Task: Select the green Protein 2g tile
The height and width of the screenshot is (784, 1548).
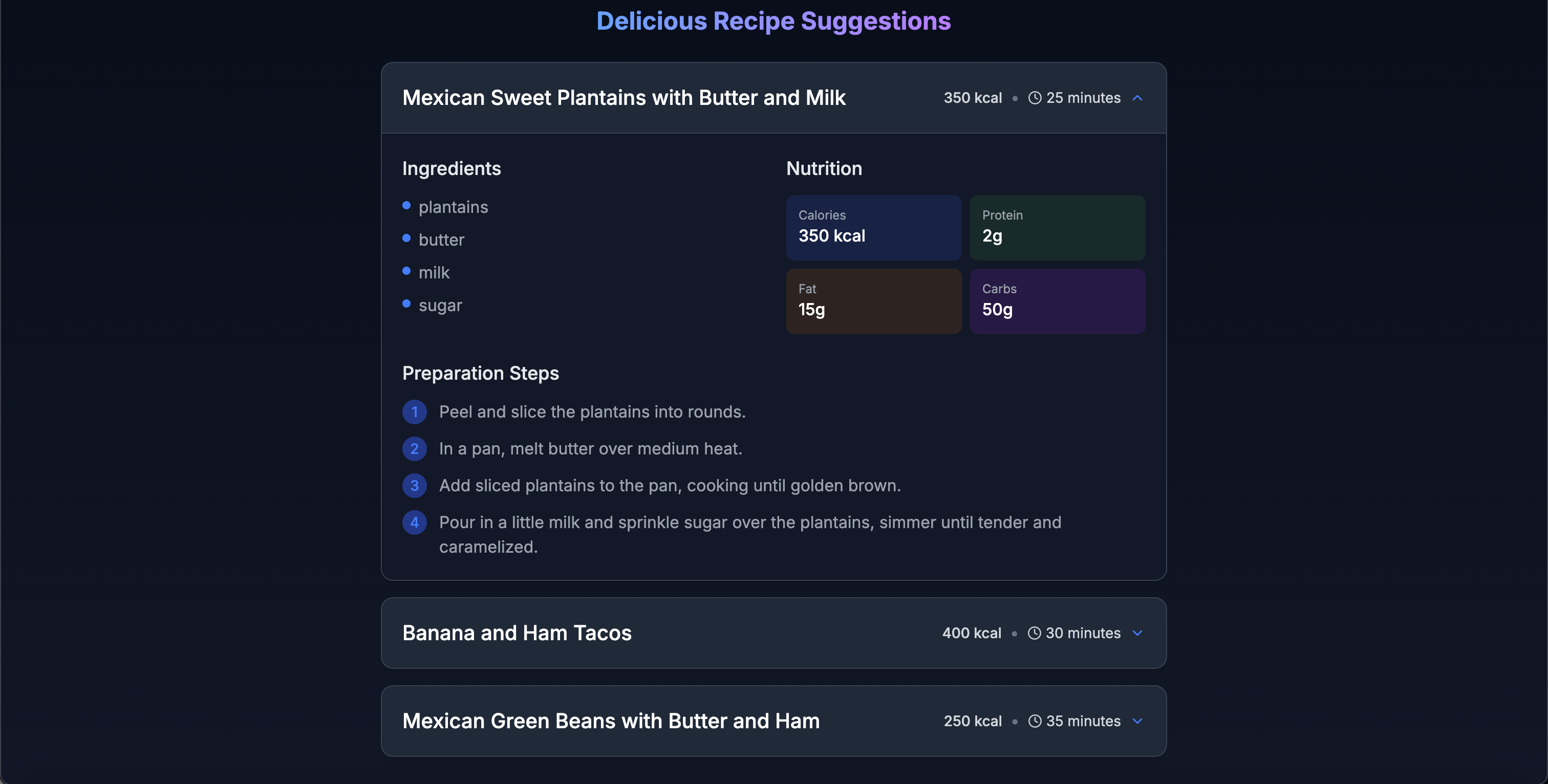Action: coord(1057,227)
